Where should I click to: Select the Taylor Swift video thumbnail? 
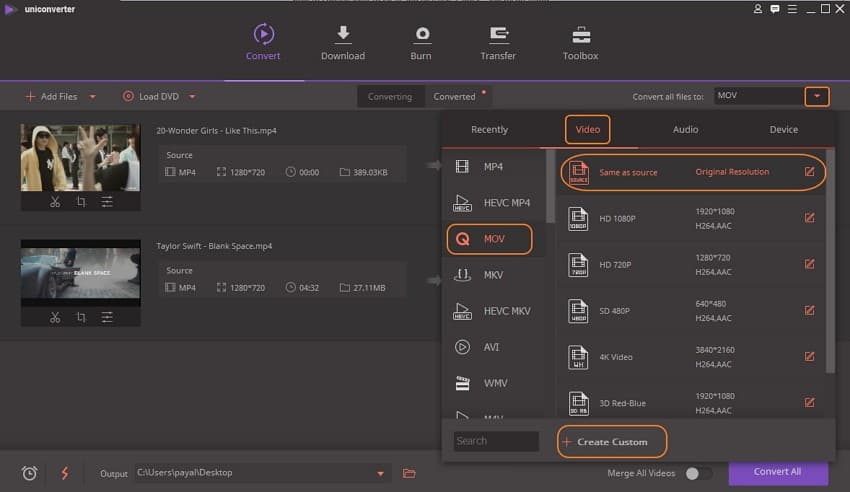click(81, 273)
